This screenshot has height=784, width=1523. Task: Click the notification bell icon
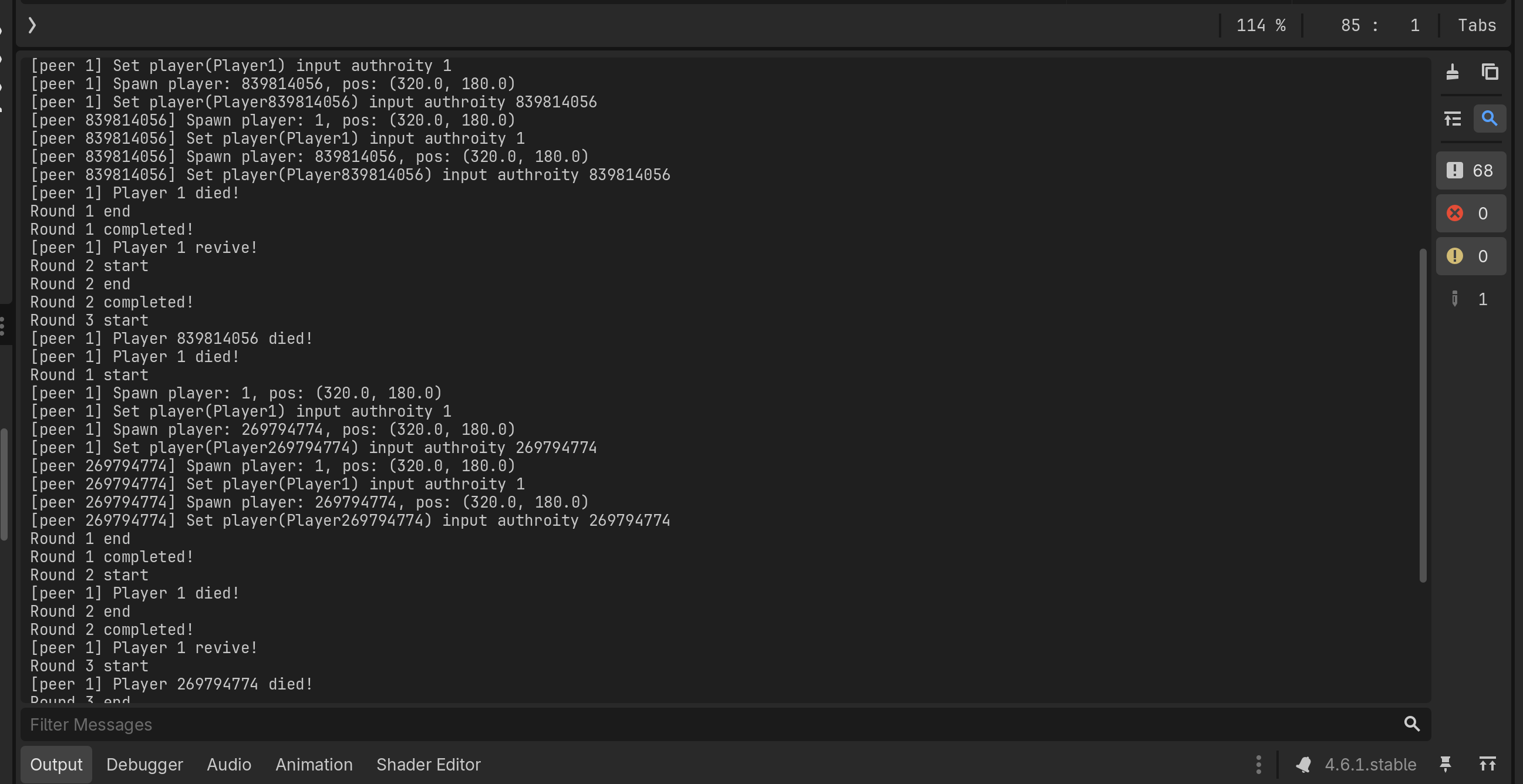(x=1303, y=765)
